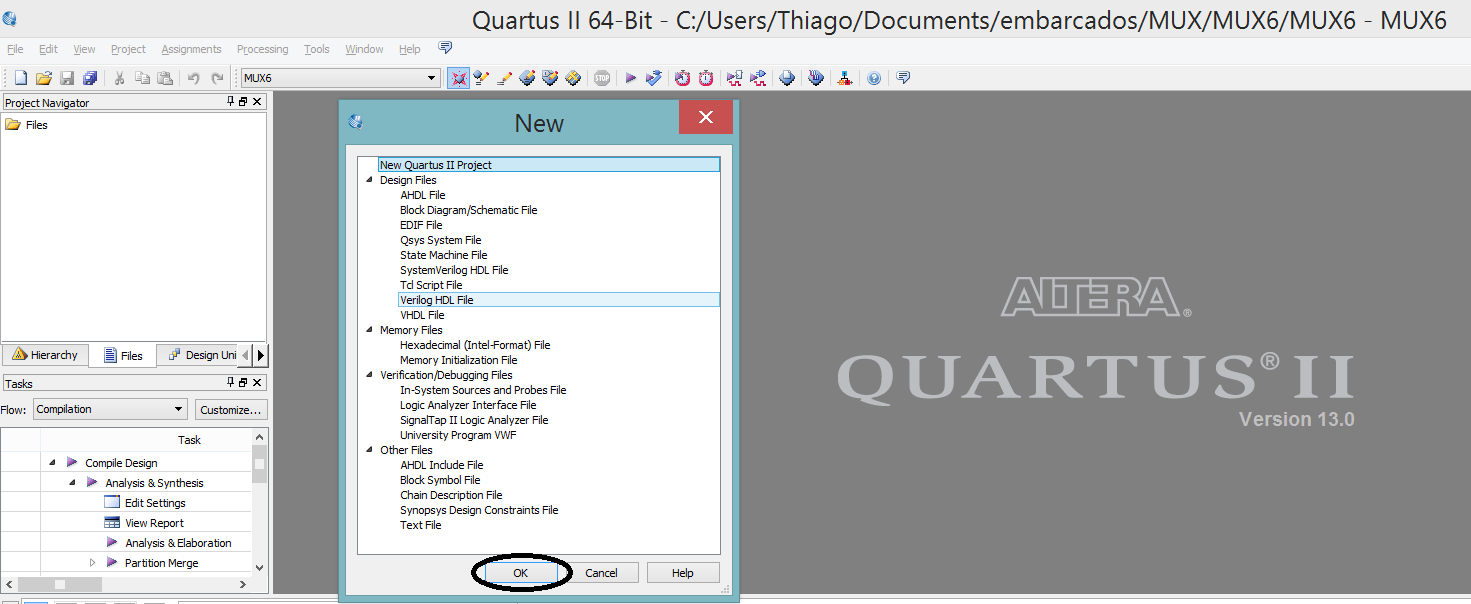Open the Assignments menu
Image resolution: width=1471 pixels, height=604 pixels.
pyautogui.click(x=191, y=49)
